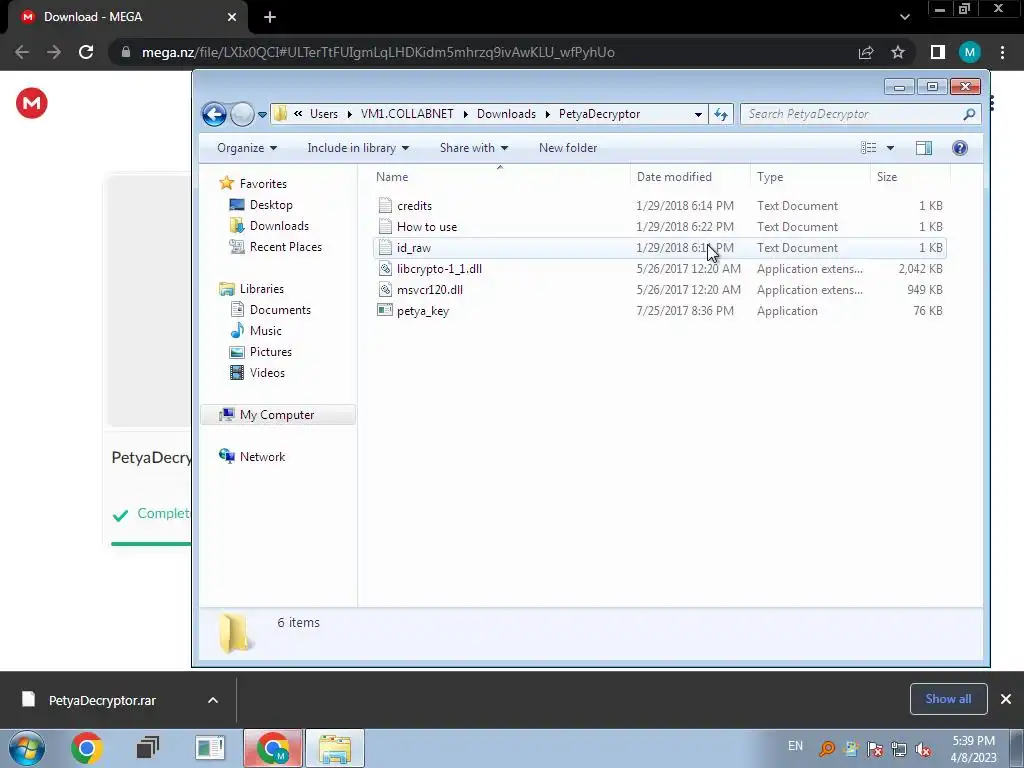Sort by Date modified column
The image size is (1024, 768).
[690, 177]
